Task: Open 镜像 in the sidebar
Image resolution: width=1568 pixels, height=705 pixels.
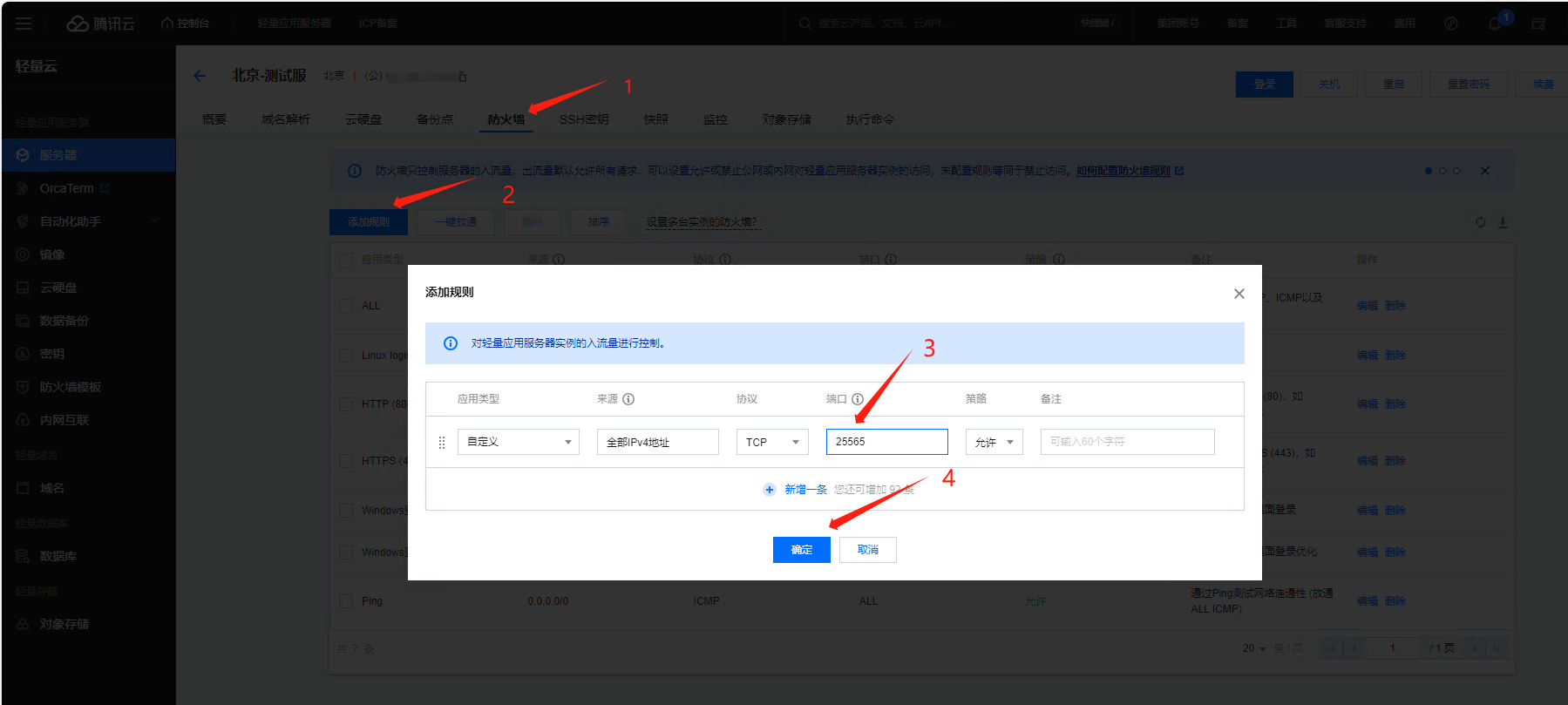Action: [x=52, y=254]
